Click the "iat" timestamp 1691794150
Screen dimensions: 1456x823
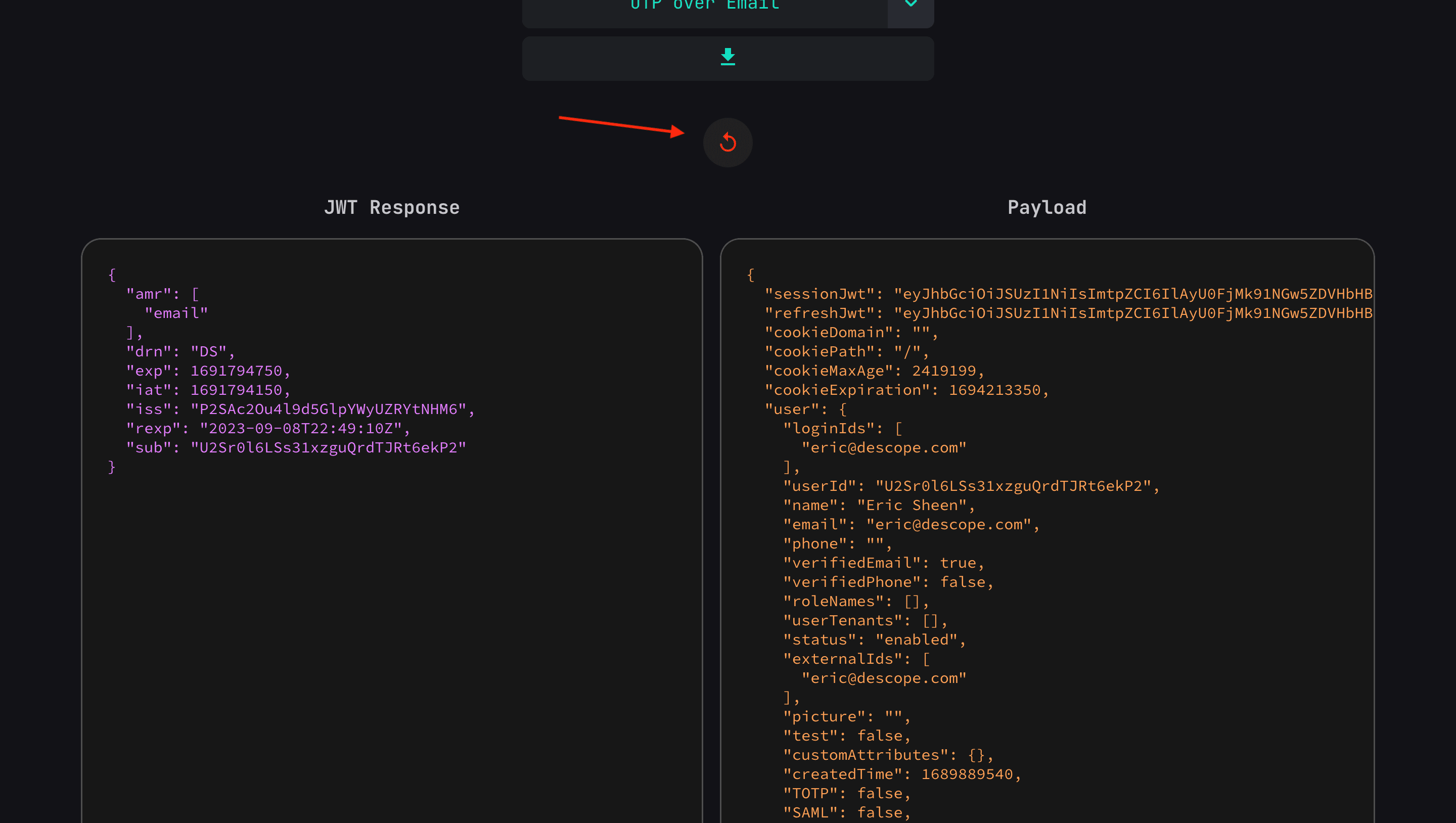click(x=236, y=390)
